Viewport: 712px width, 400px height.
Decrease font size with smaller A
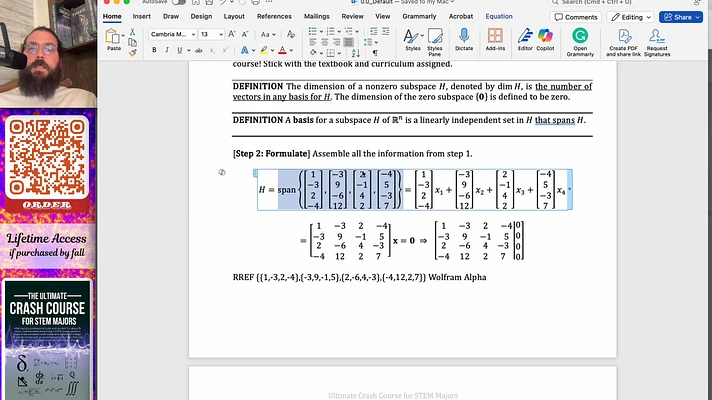click(x=245, y=34)
